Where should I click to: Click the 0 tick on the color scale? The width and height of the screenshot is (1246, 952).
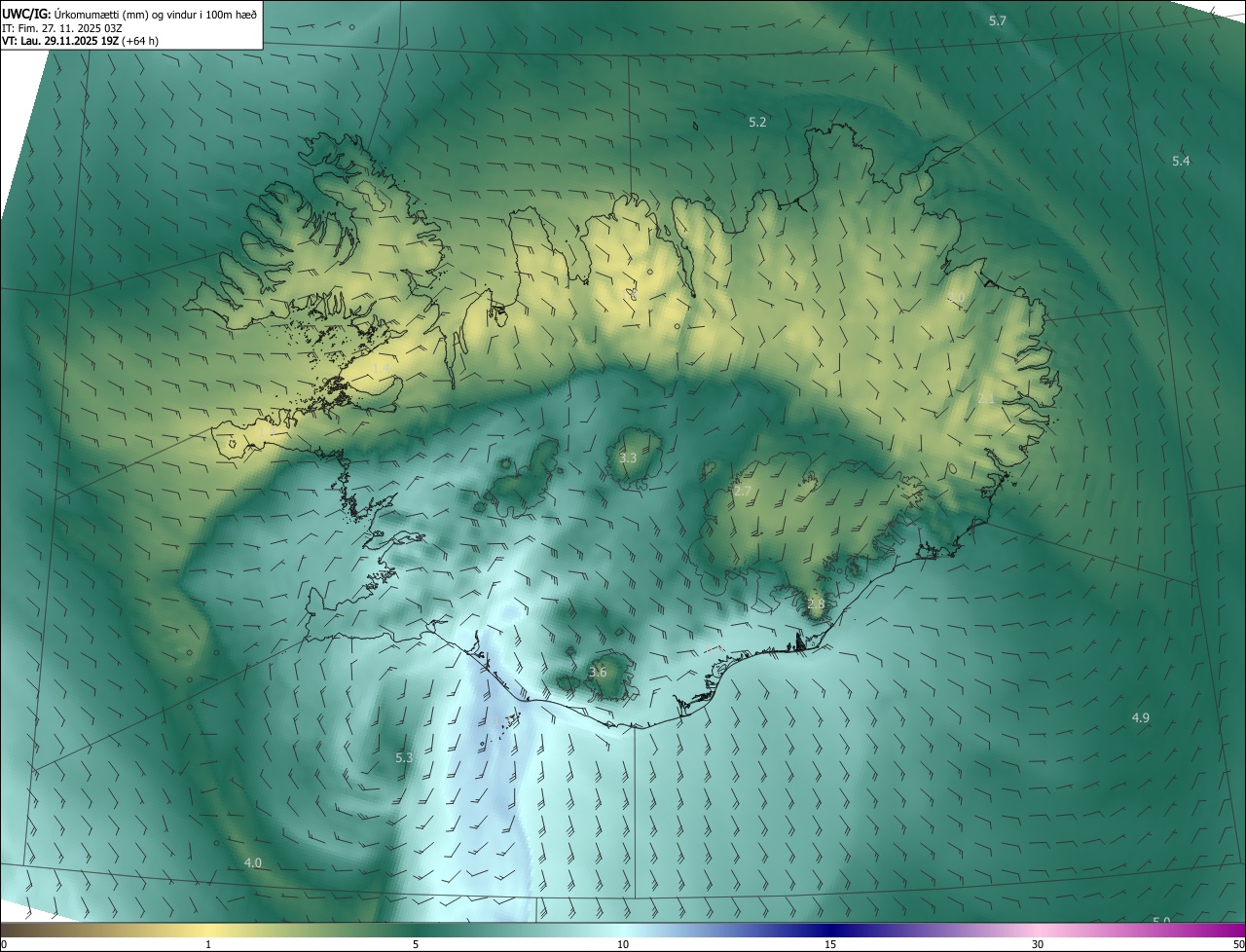3,944
